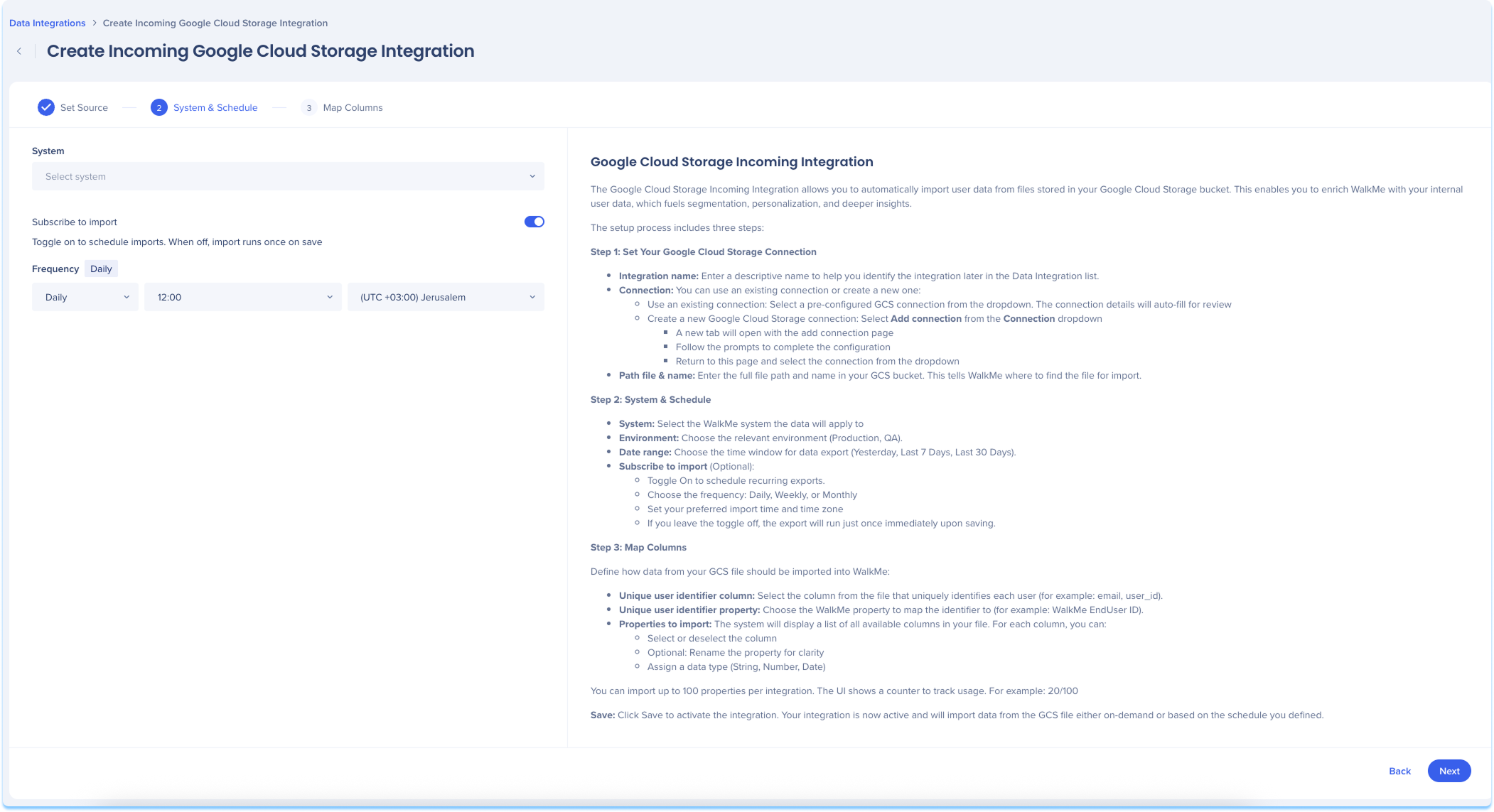Click the Set Source completed checkmark icon
Viewport: 1494px width, 812px height.
46,107
